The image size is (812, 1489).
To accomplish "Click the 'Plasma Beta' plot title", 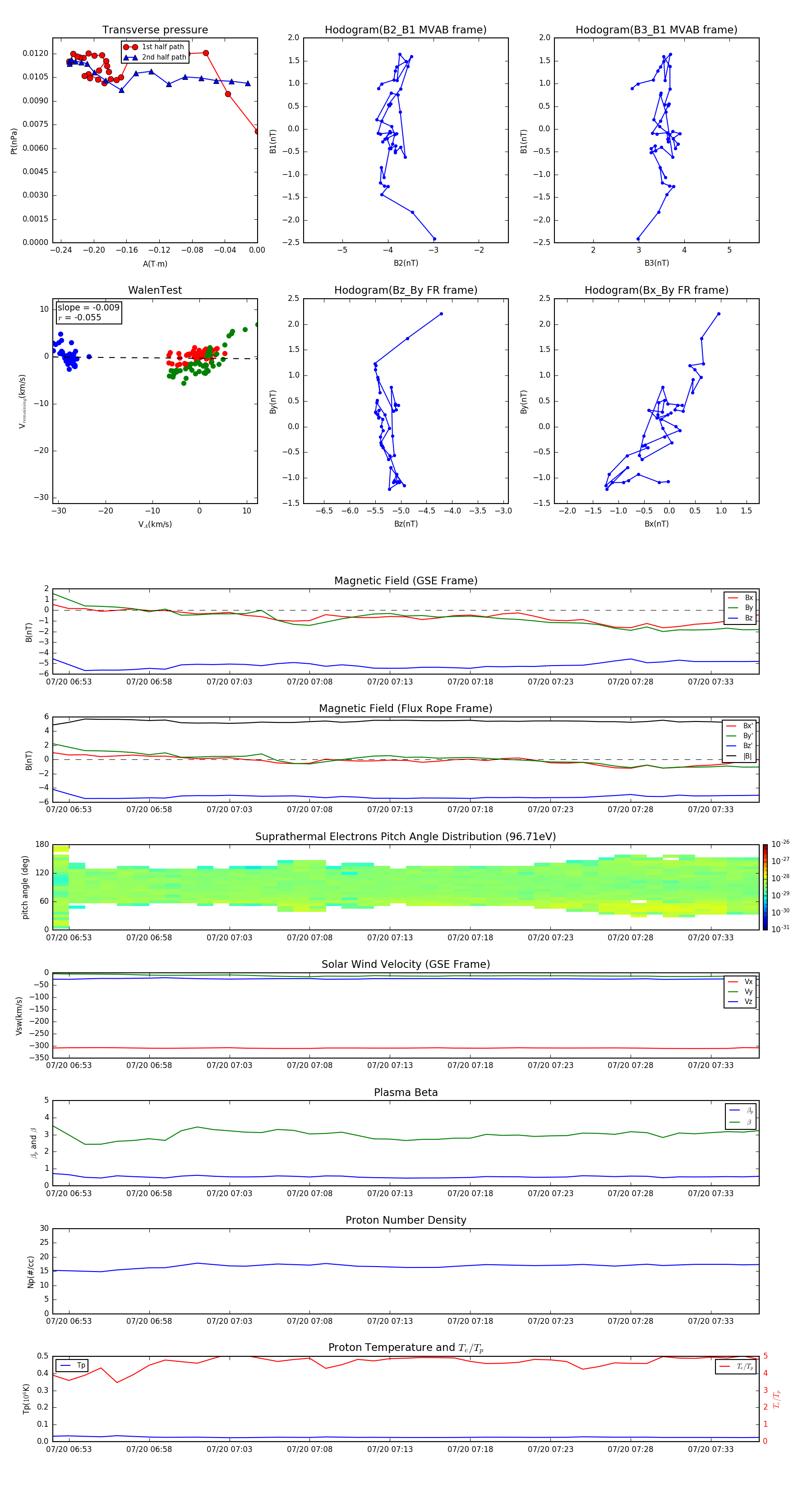I will click(x=406, y=1093).
